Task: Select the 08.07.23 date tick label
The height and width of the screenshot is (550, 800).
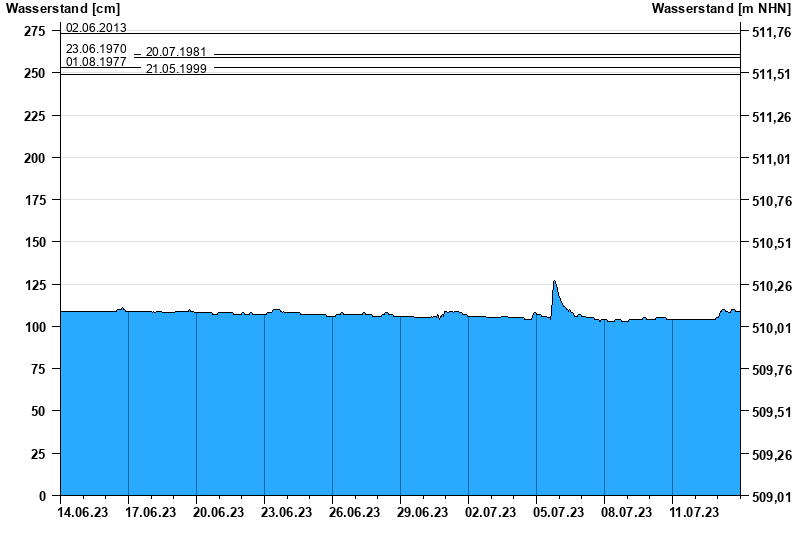Action: click(626, 513)
